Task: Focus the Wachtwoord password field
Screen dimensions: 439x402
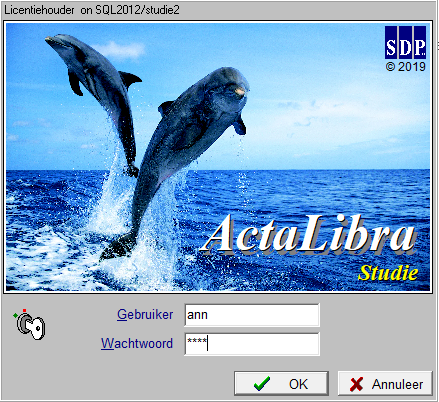Action: (252, 344)
